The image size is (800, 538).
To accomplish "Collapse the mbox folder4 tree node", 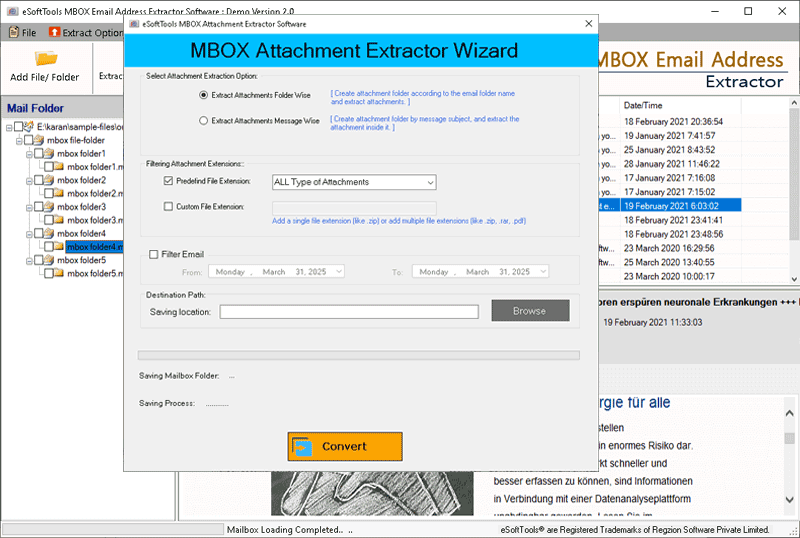I will 30,234.
